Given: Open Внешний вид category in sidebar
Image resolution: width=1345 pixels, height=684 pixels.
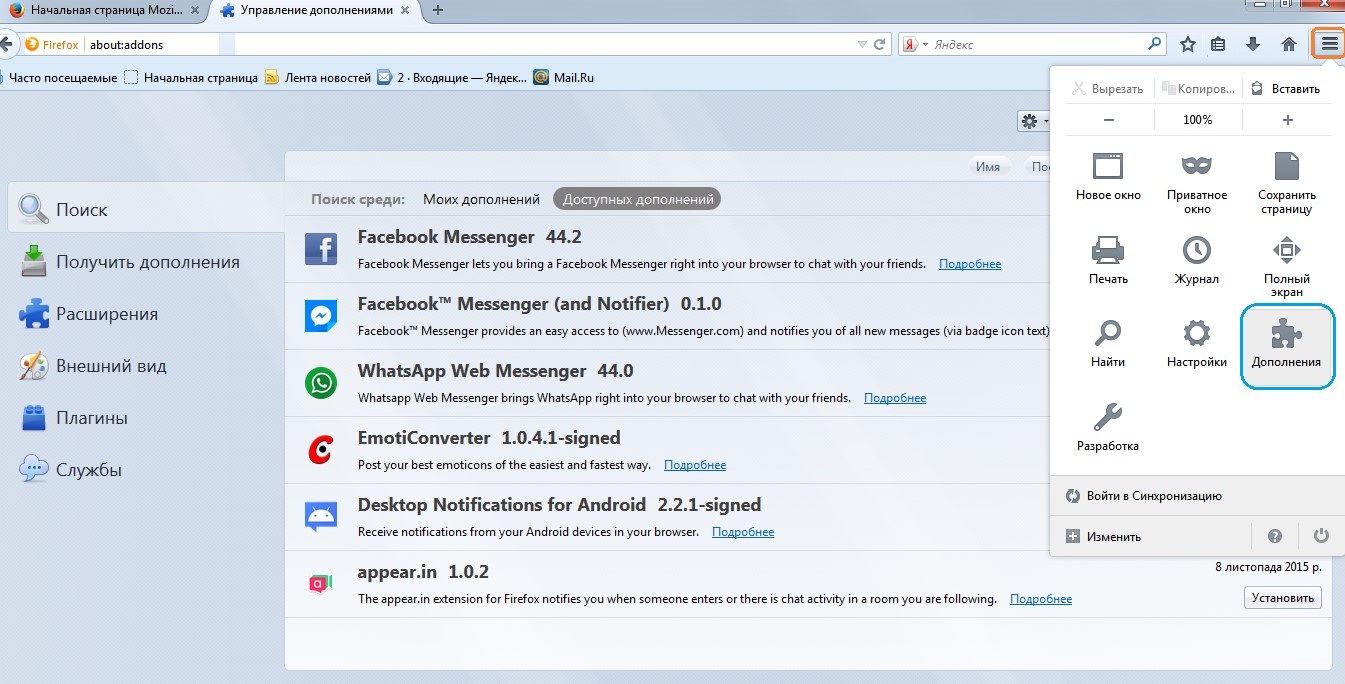Looking at the screenshot, I should (146, 366).
